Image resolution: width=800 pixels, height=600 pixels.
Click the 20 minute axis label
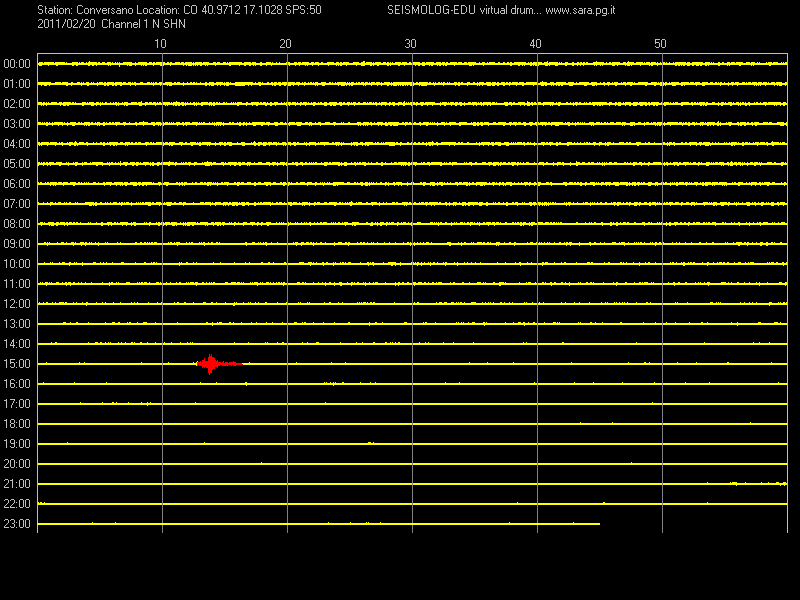tap(285, 44)
